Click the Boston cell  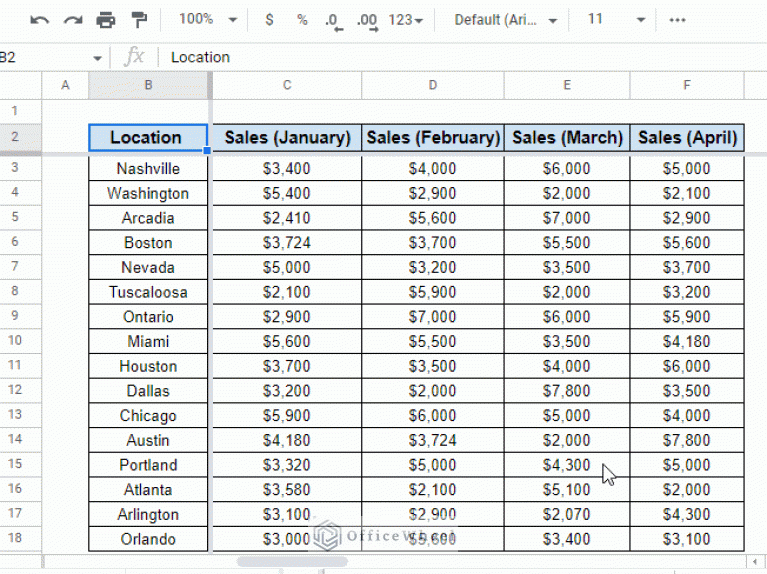(x=148, y=243)
